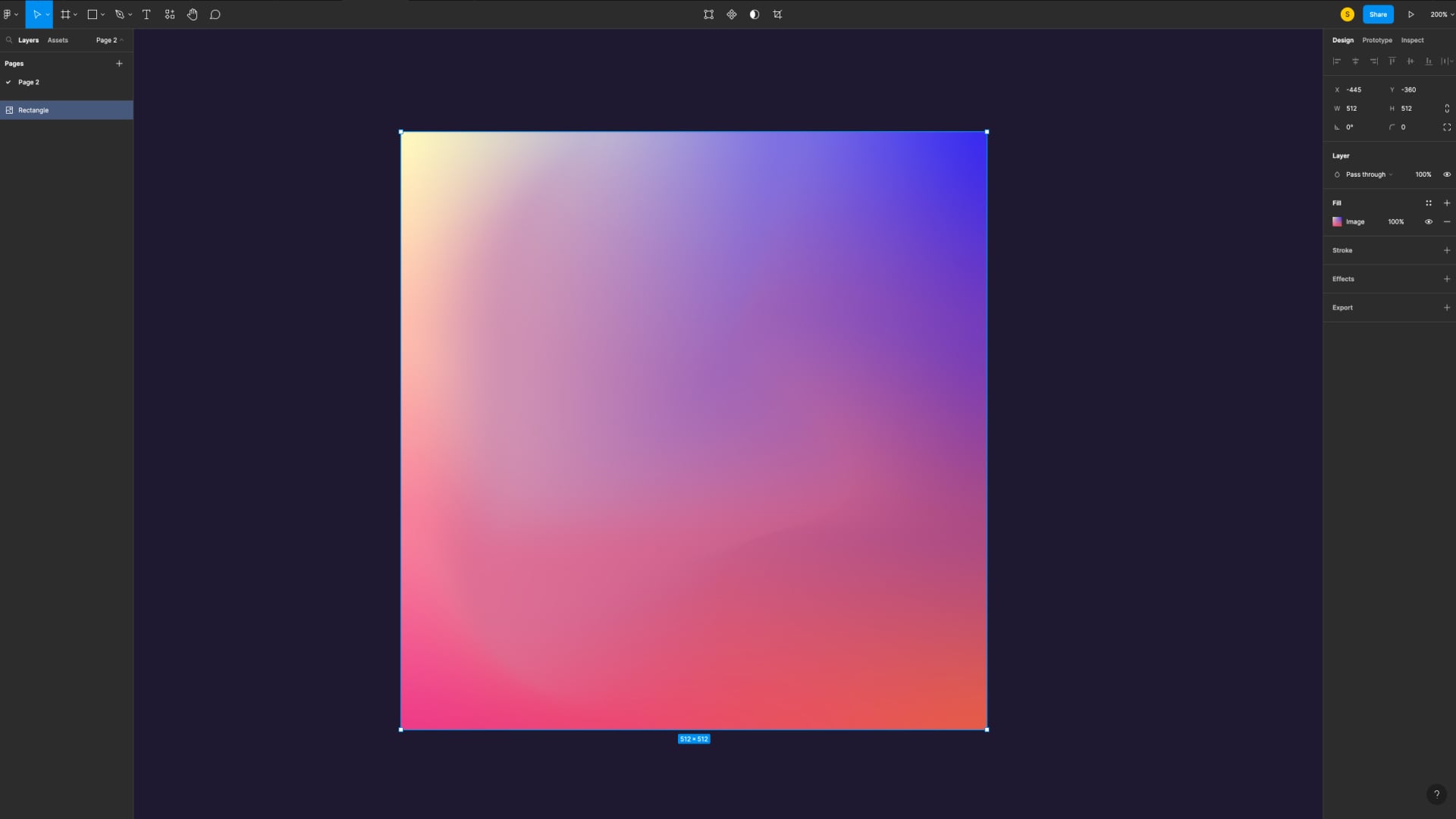Click the Crop image icon

(x=777, y=14)
